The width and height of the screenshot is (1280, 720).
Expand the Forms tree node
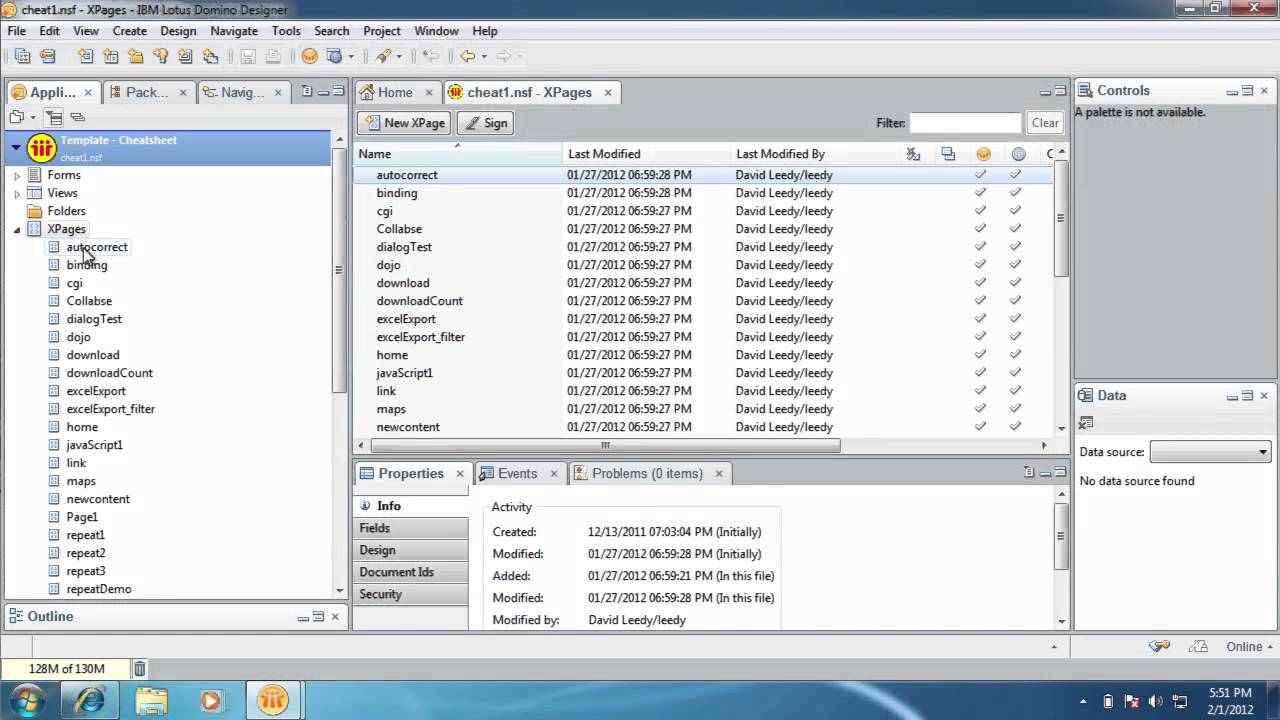(x=17, y=175)
